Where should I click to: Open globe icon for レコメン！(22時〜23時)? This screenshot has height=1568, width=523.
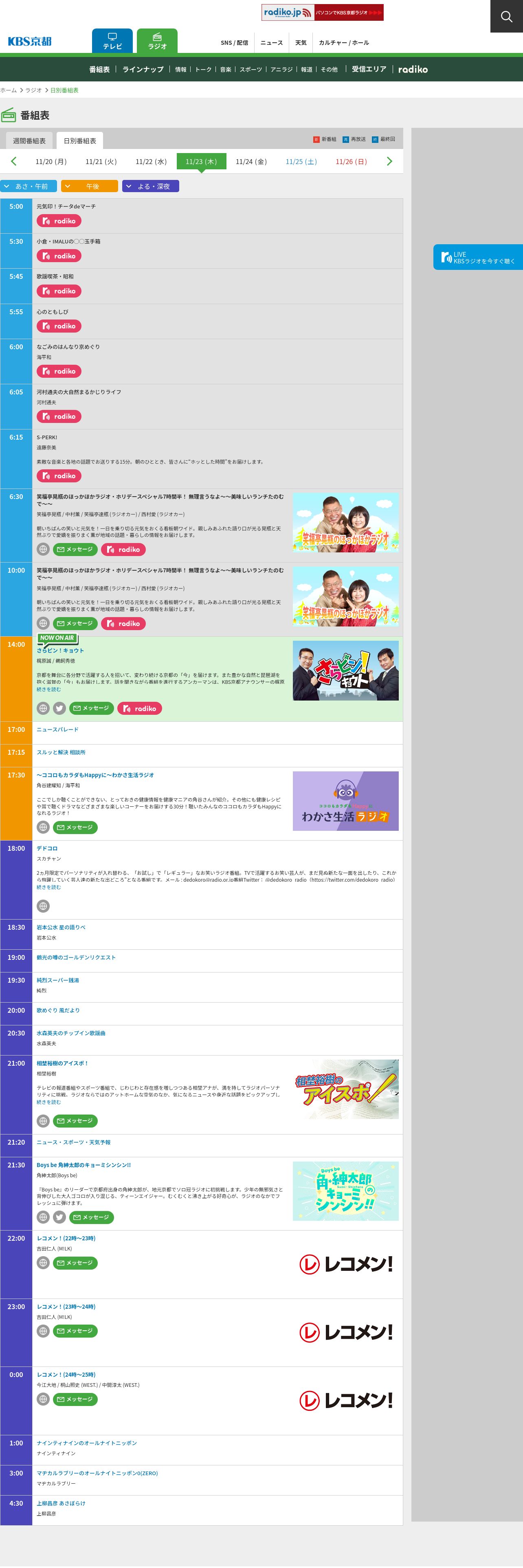click(x=43, y=1263)
